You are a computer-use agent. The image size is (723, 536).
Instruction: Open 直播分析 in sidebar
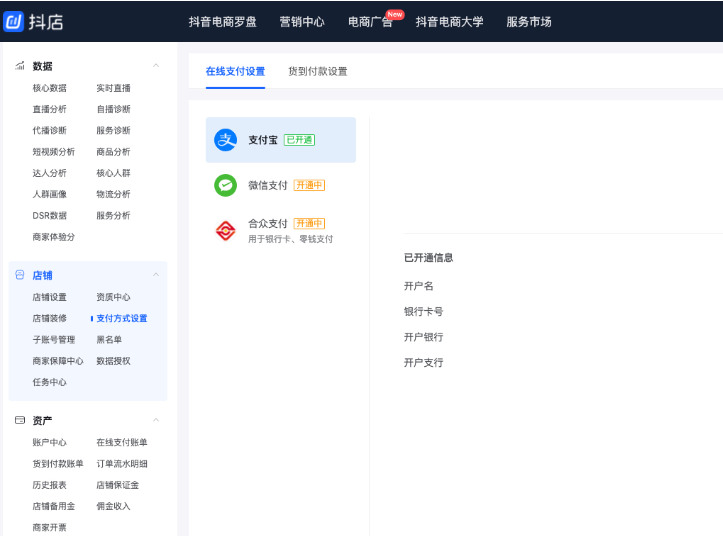point(49,109)
